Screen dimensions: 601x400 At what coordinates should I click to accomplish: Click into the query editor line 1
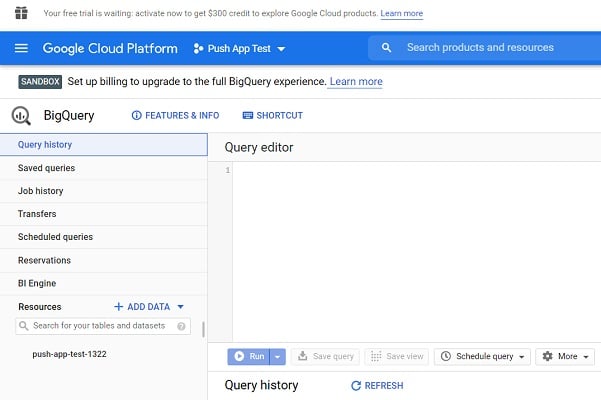(x=416, y=170)
